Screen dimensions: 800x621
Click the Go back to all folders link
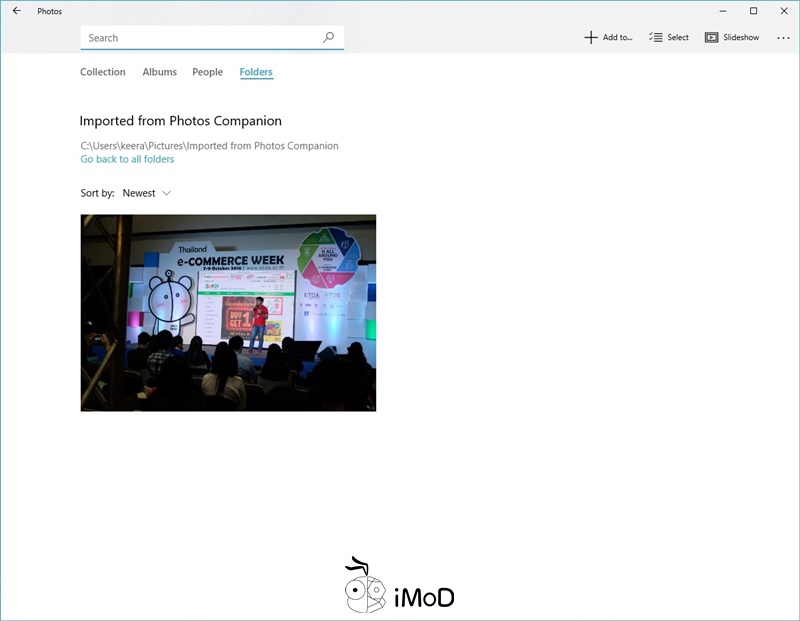tap(127, 159)
